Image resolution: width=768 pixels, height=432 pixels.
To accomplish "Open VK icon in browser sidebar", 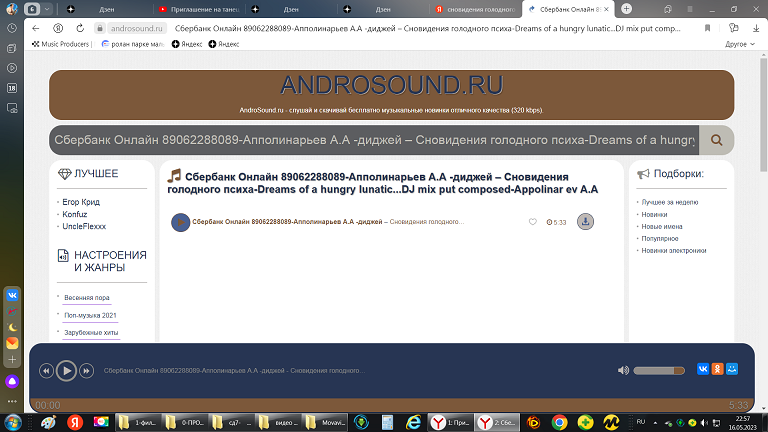I will coord(12,295).
